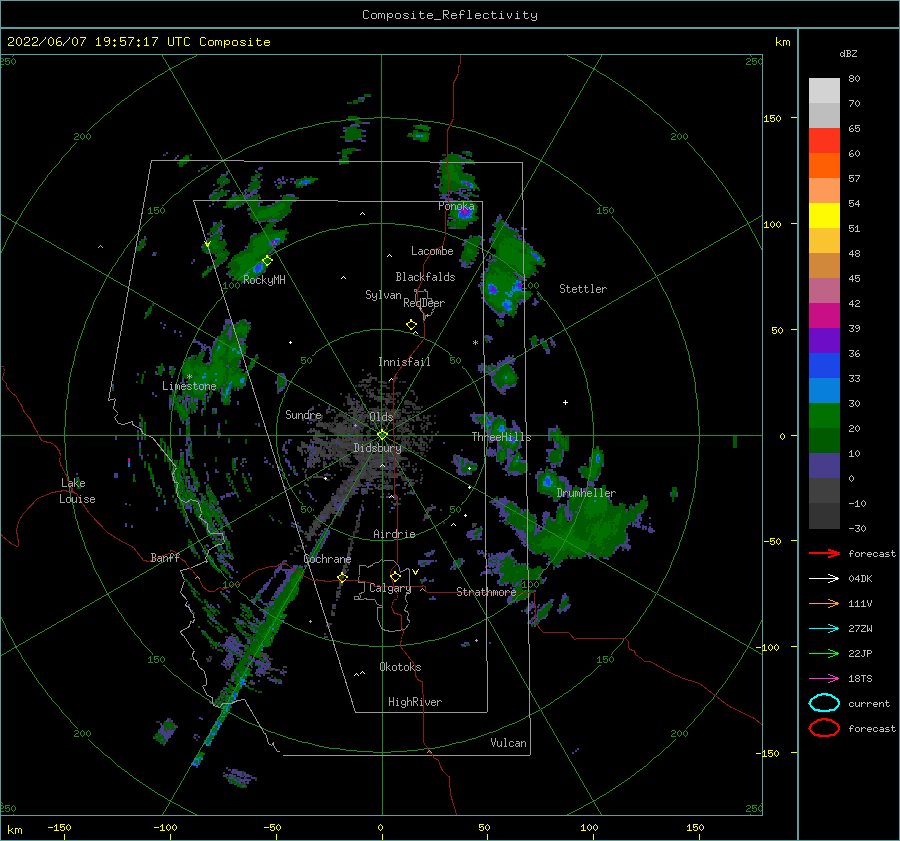Click the Innisfail city label
Image resolution: width=900 pixels, height=841 pixels.
pyautogui.click(x=404, y=362)
